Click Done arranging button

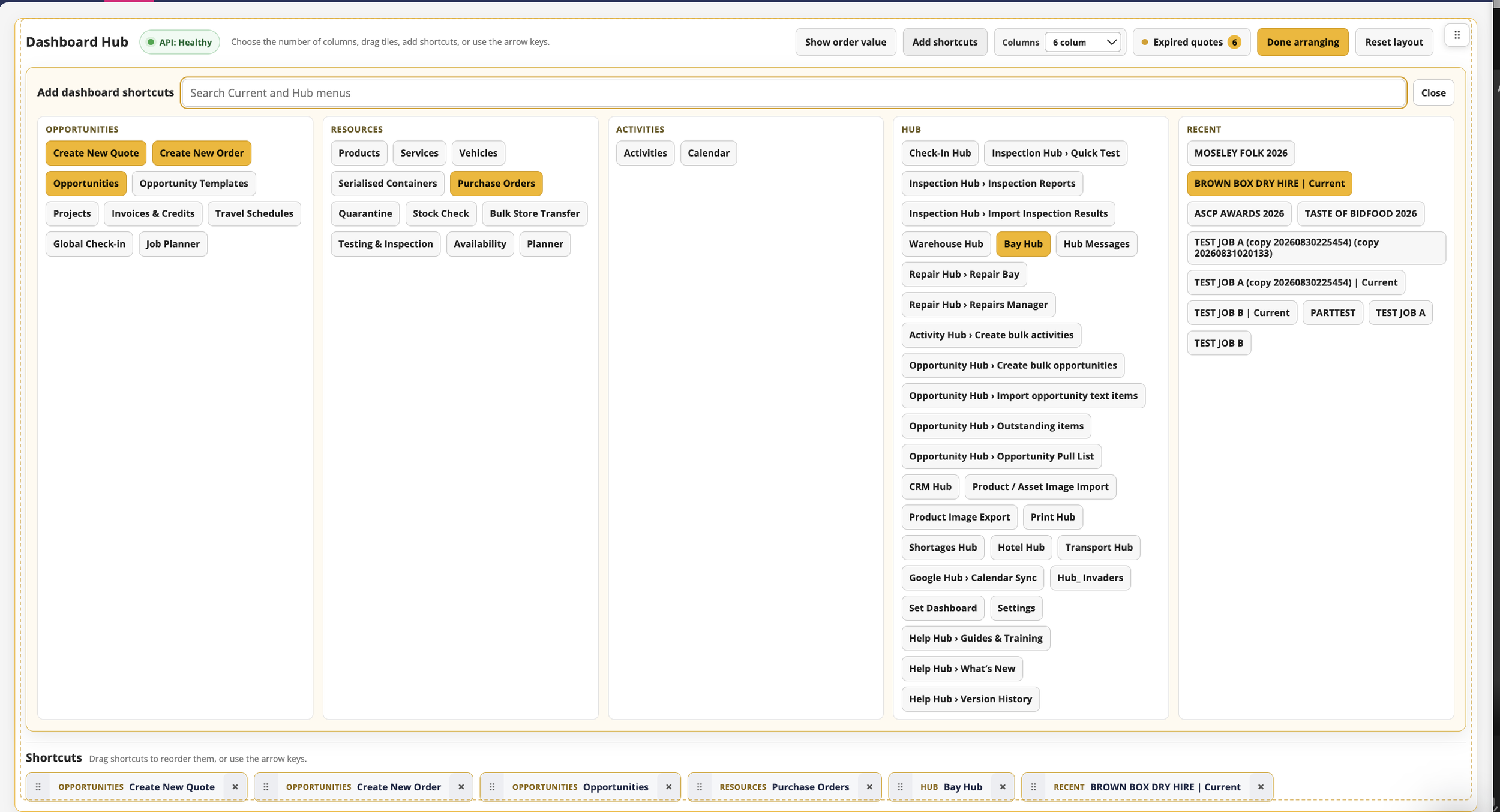pyautogui.click(x=1303, y=42)
